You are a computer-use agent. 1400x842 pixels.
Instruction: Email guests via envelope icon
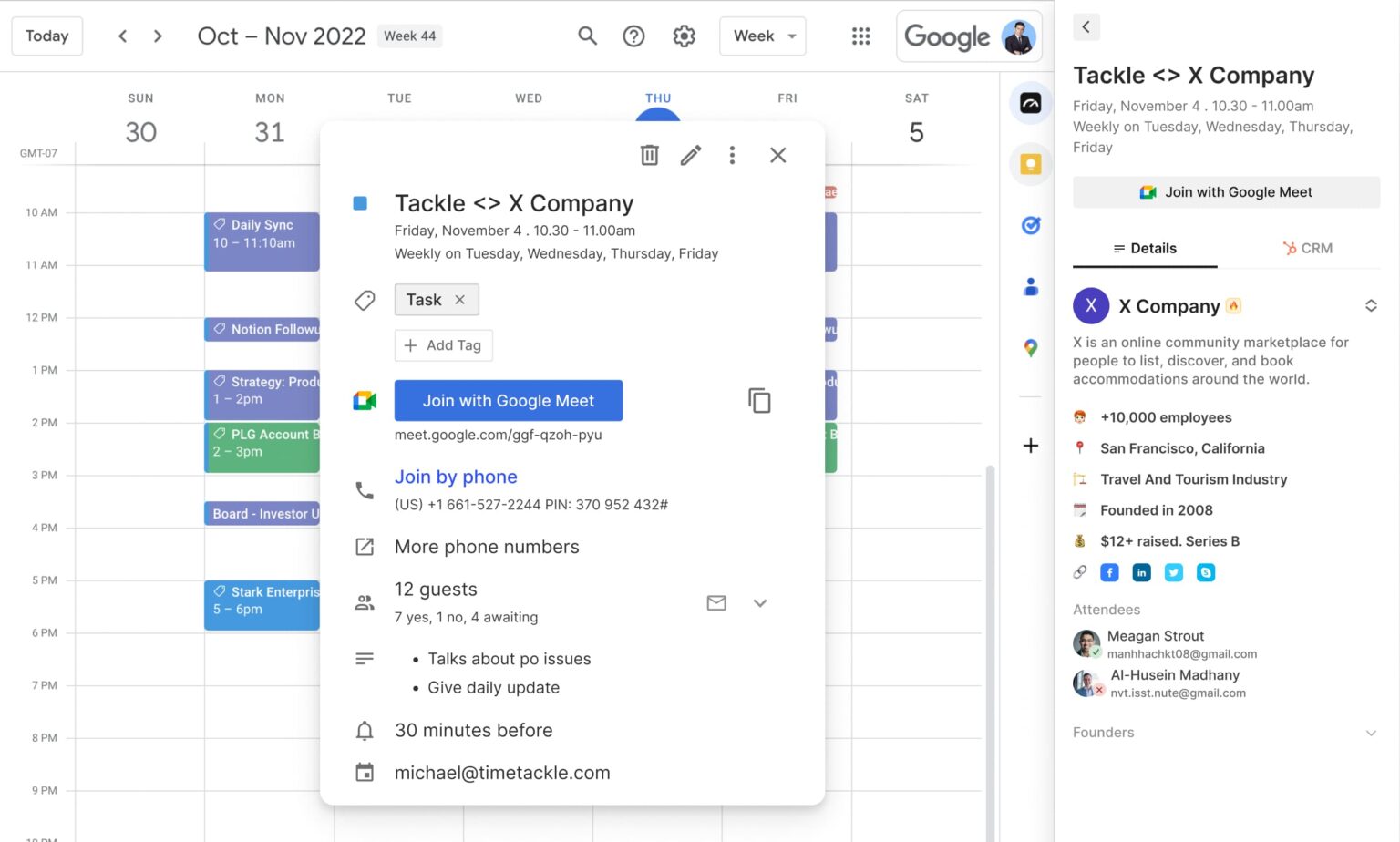point(716,603)
